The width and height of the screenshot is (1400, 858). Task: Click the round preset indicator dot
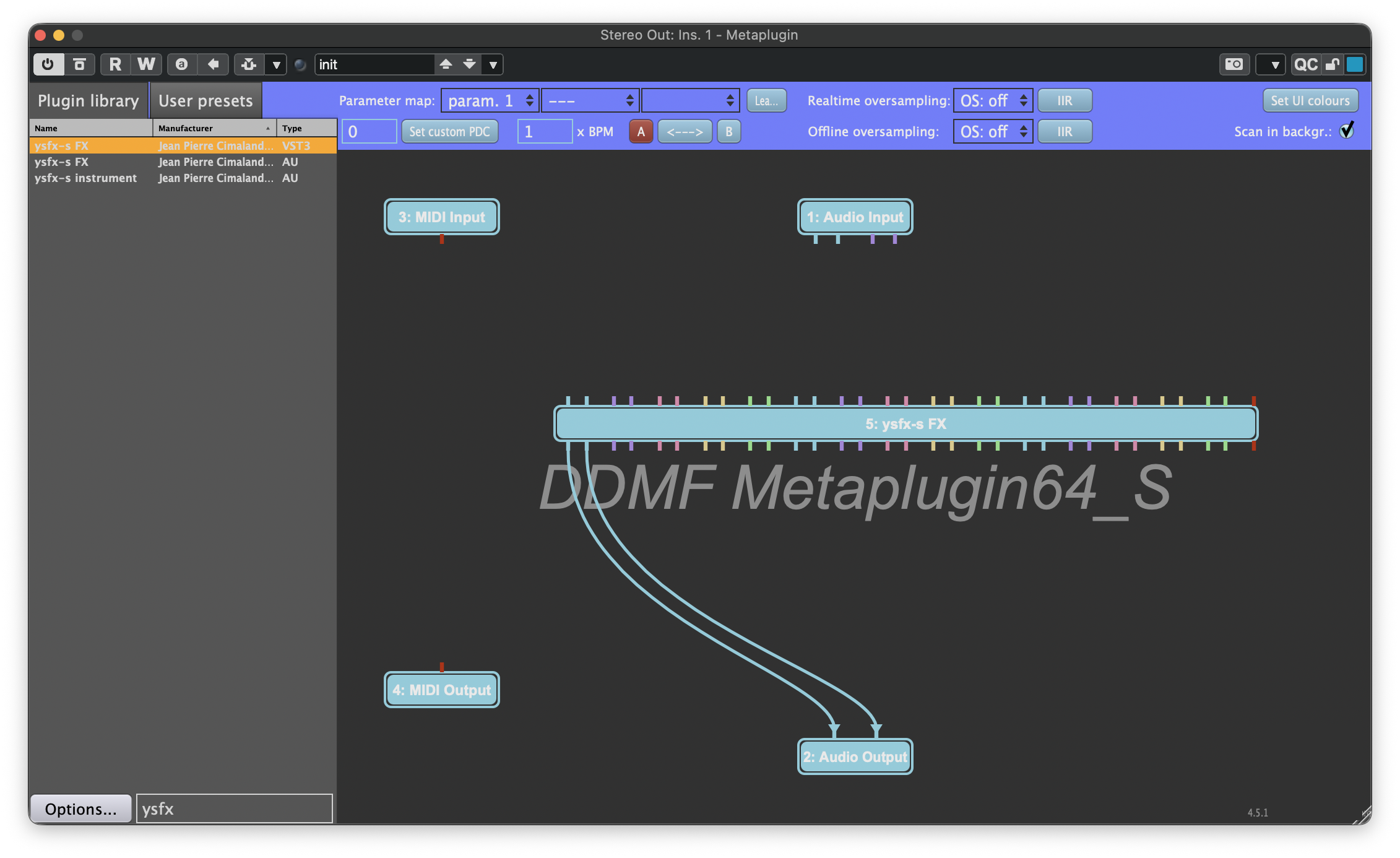pyautogui.click(x=300, y=64)
